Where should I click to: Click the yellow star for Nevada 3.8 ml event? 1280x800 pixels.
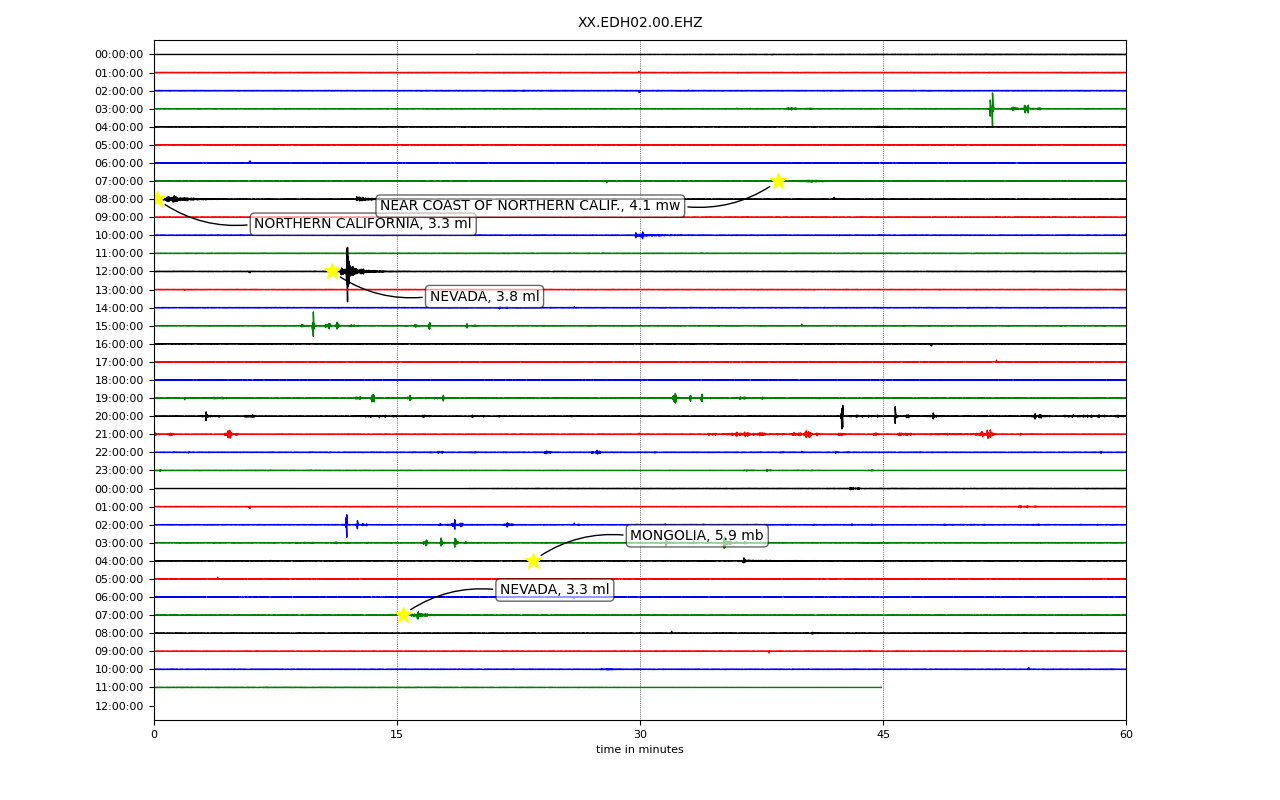[x=332, y=271]
